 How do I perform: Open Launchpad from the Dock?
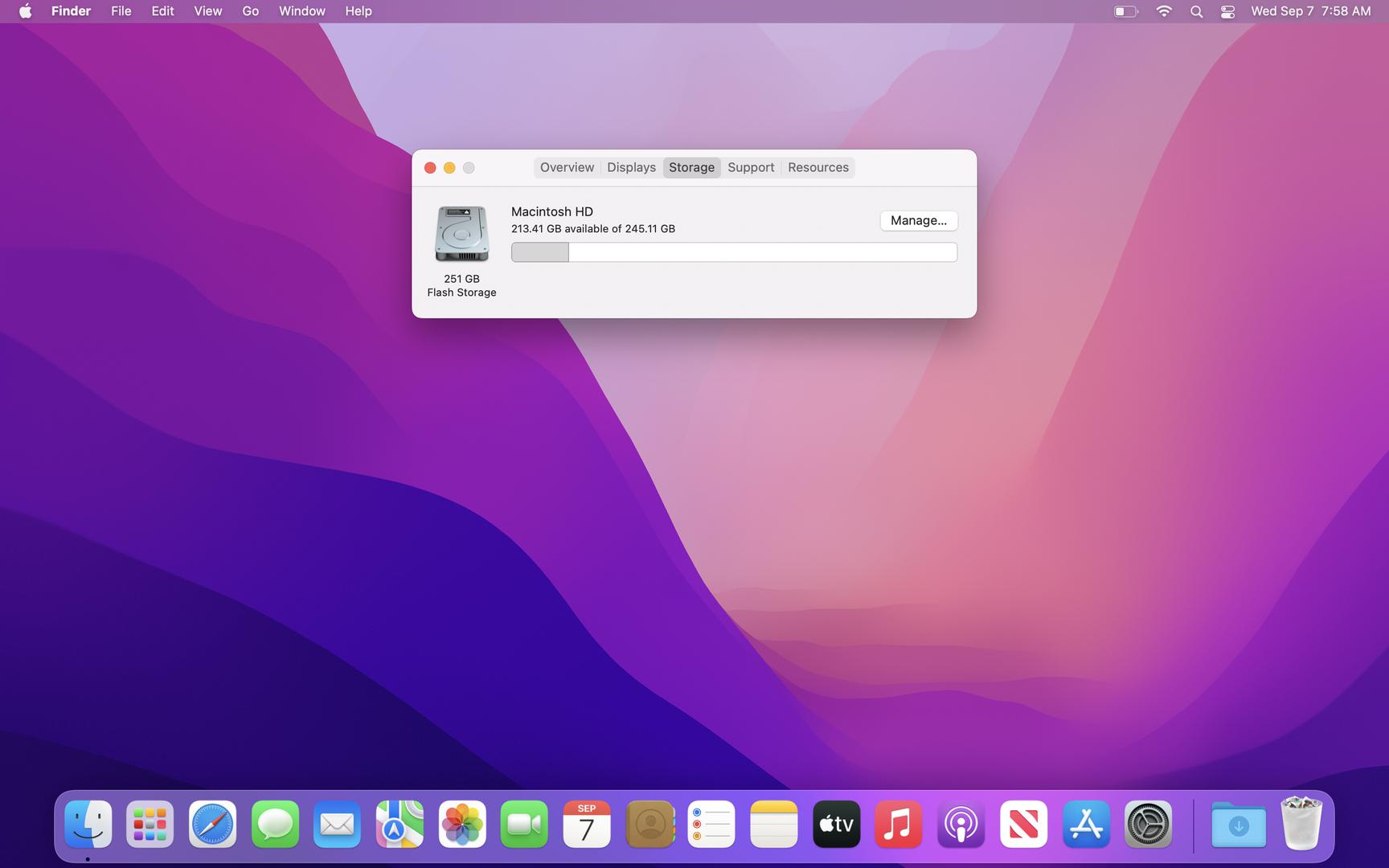tap(150, 825)
